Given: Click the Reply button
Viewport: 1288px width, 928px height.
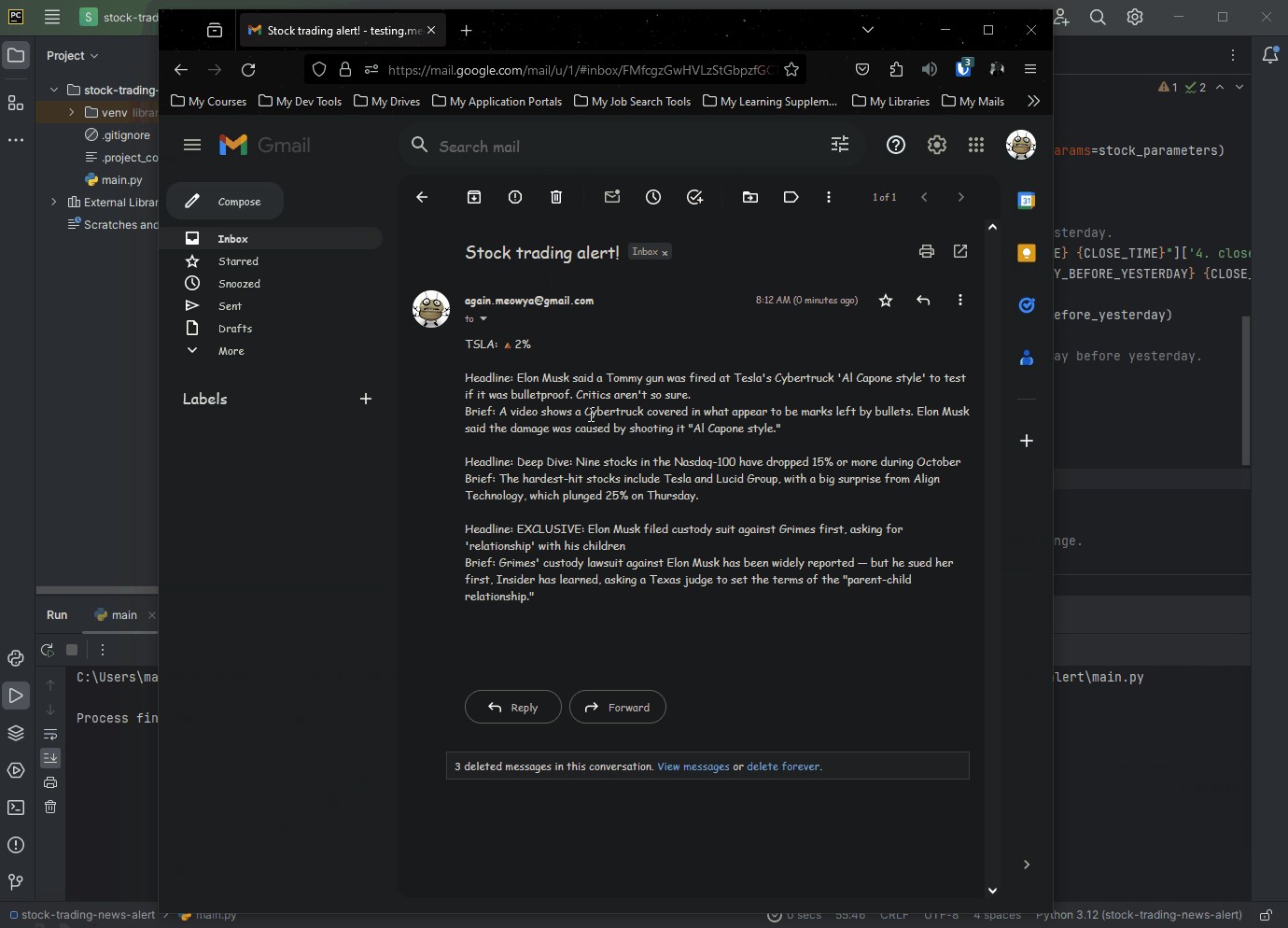Looking at the screenshot, I should point(513,707).
